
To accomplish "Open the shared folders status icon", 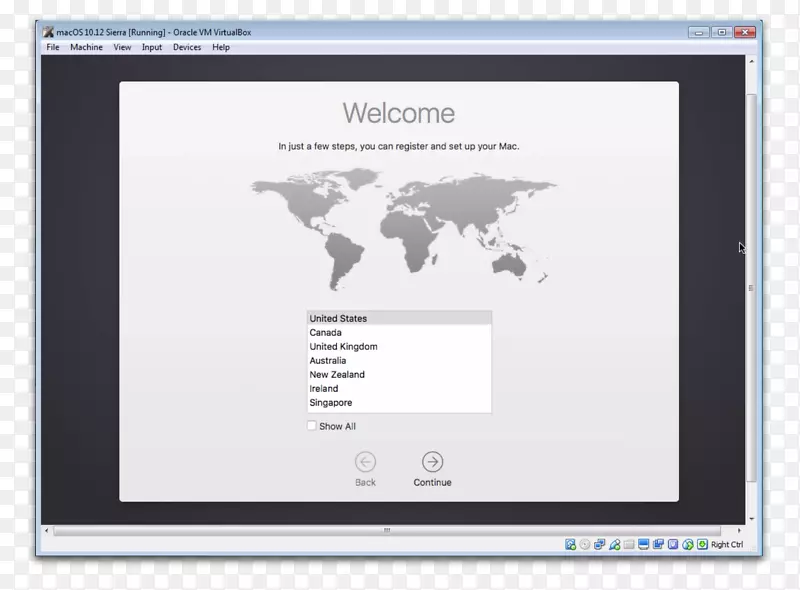I will 630,545.
